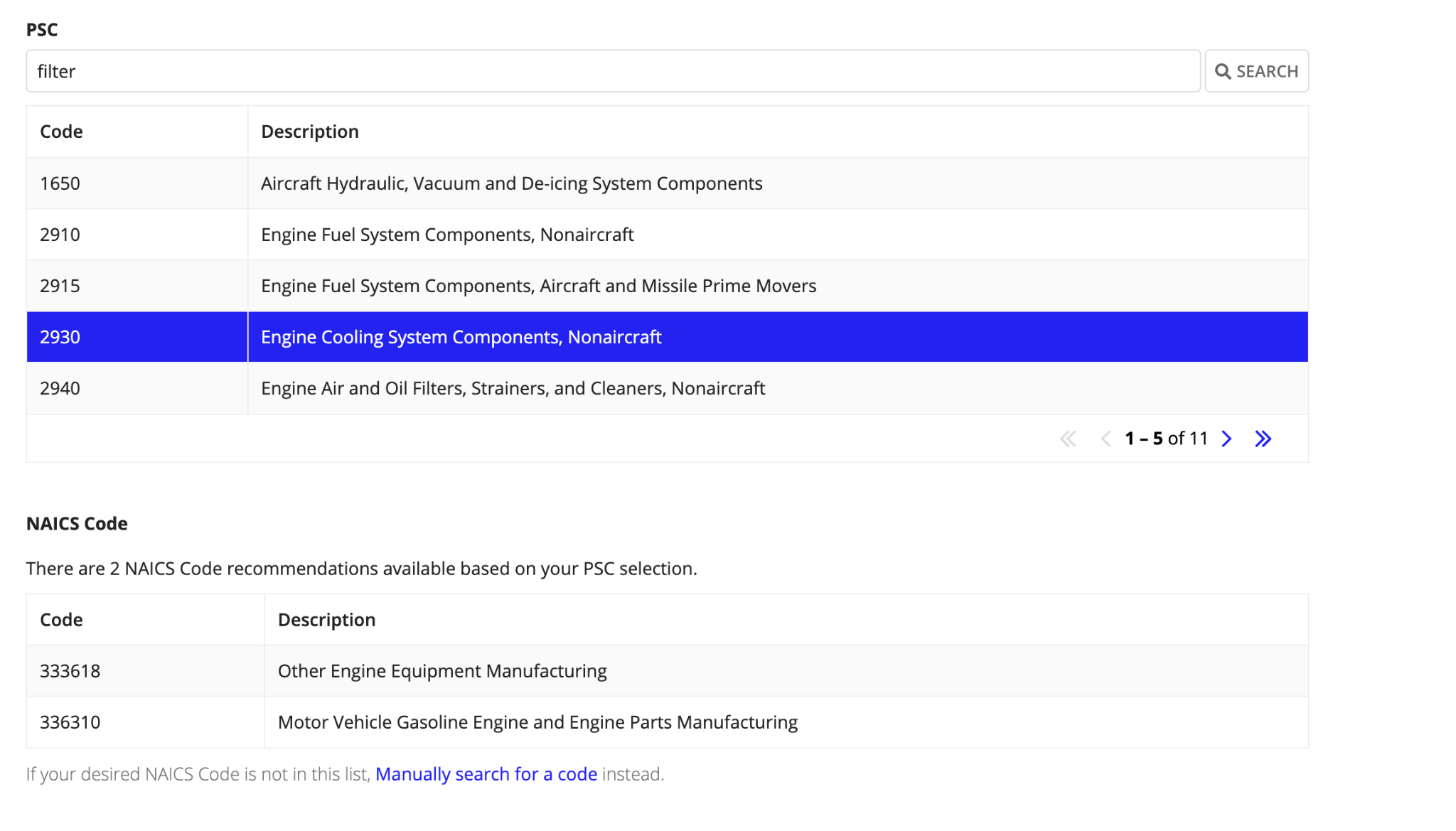1456x831 pixels.
Task: Click Motor Vehicle Gasoline Engine description
Action: click(537, 722)
